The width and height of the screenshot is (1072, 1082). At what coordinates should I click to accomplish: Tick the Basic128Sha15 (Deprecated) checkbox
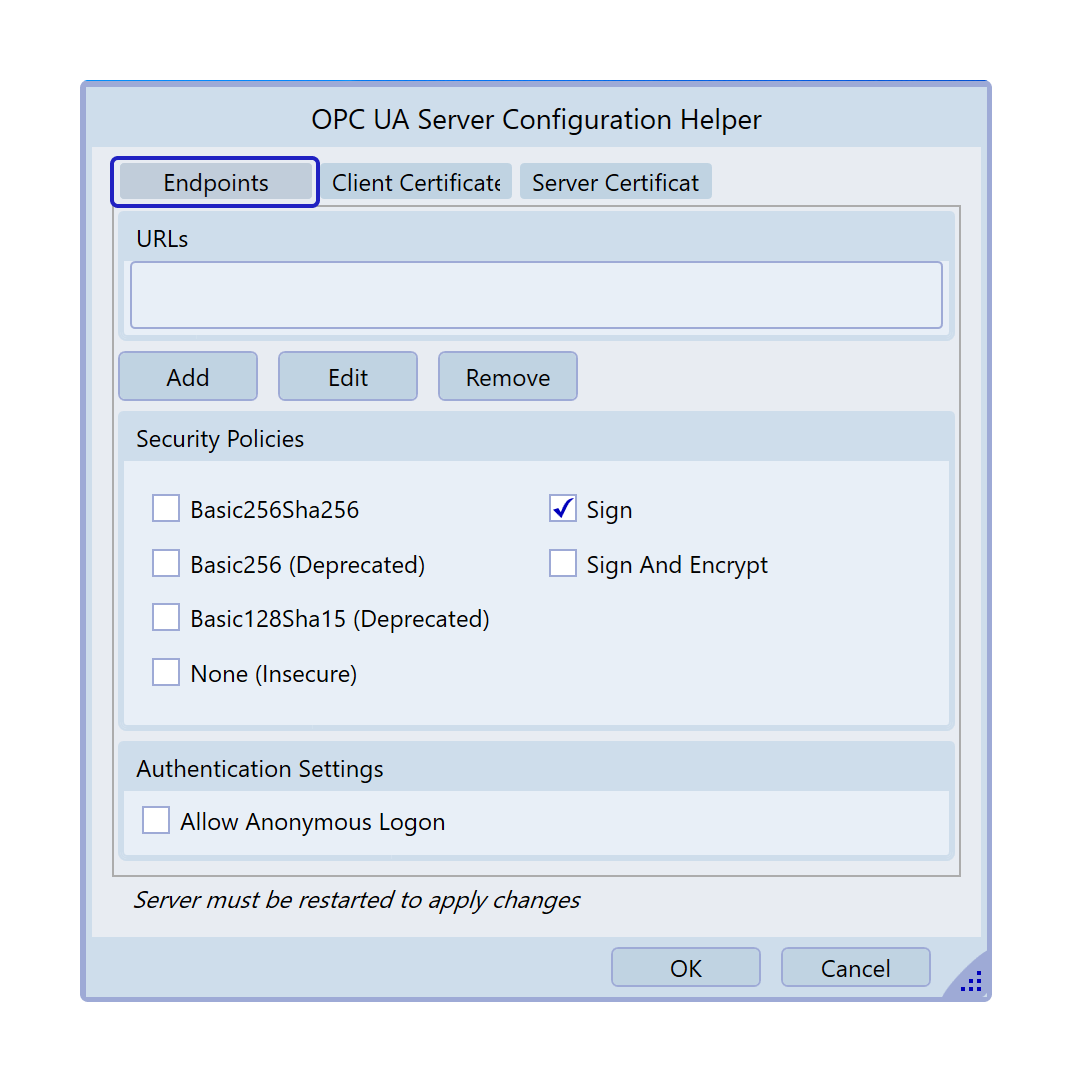click(x=166, y=618)
